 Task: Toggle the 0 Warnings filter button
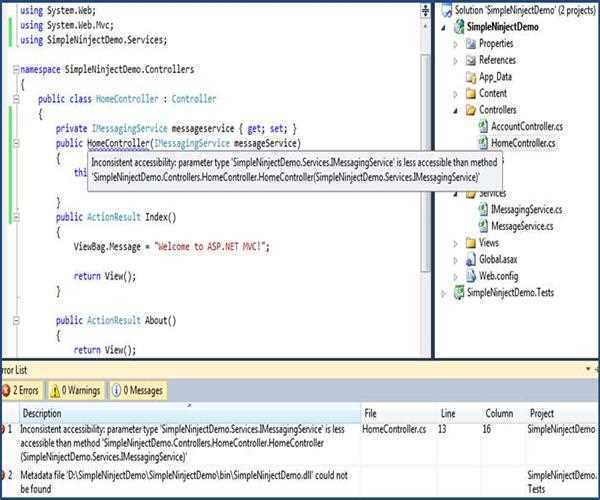pos(76,391)
